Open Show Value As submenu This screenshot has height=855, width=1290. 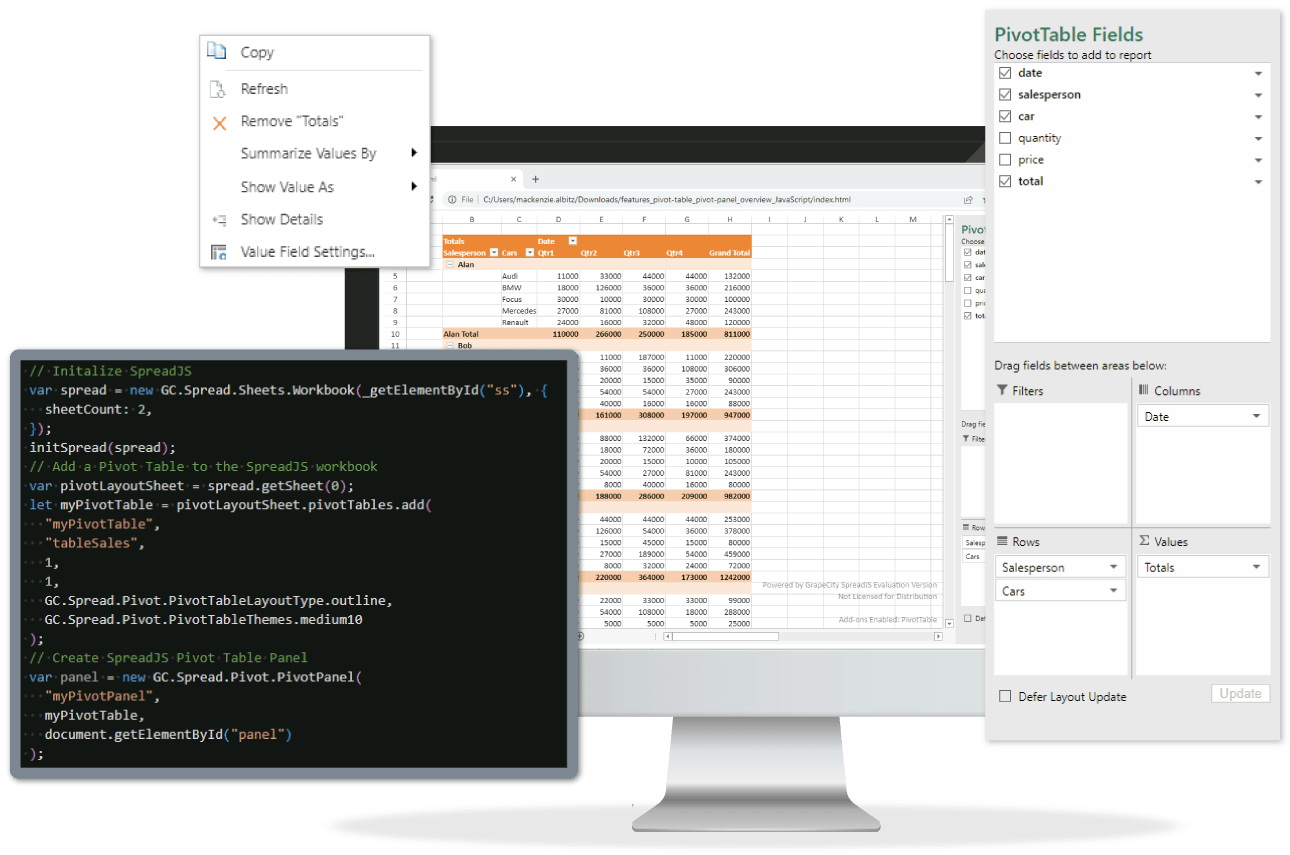tap(288, 187)
